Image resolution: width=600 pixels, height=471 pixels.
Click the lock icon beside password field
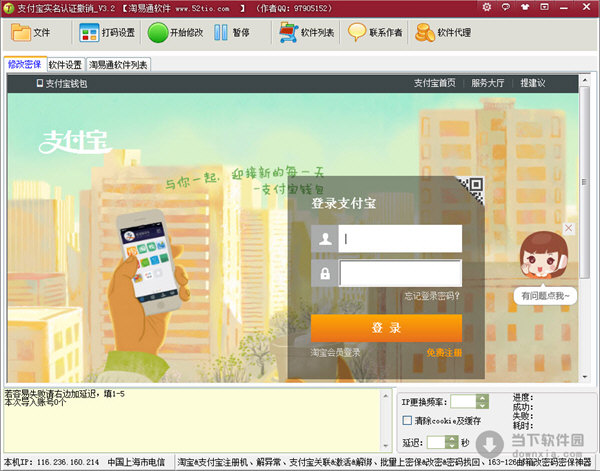tap(325, 273)
